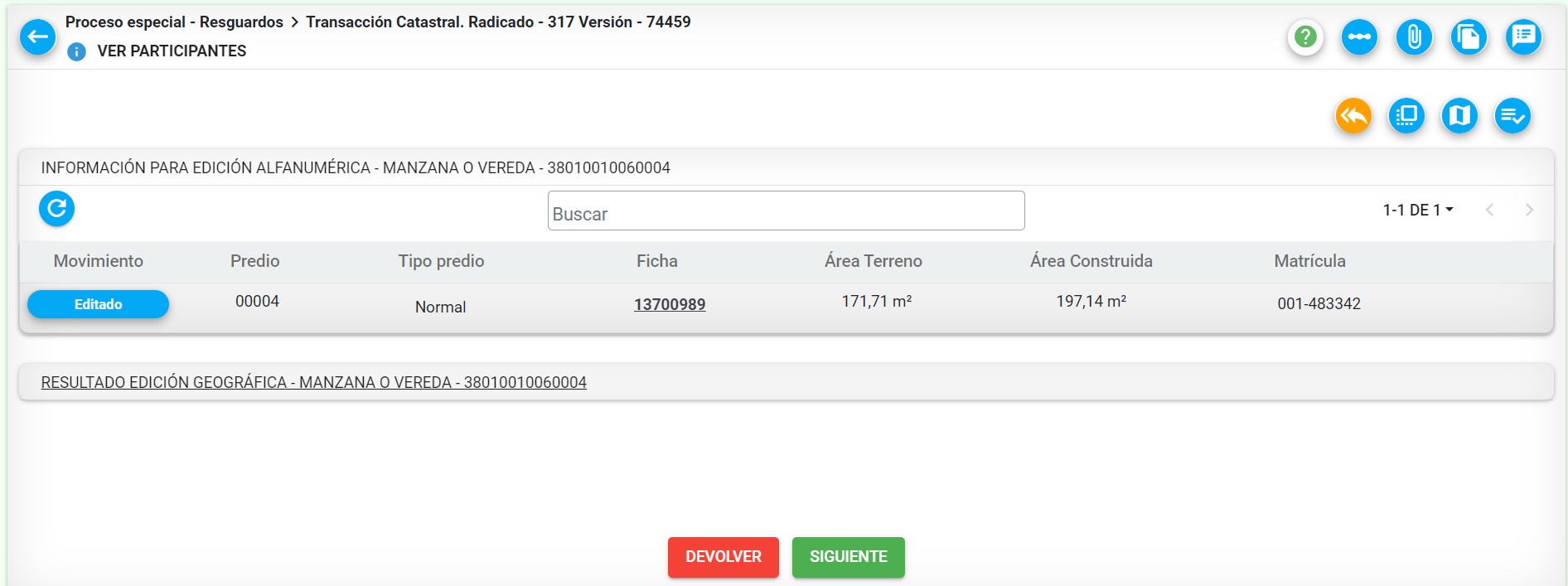
Task: Click the Área Construida column header
Action: (x=1091, y=261)
